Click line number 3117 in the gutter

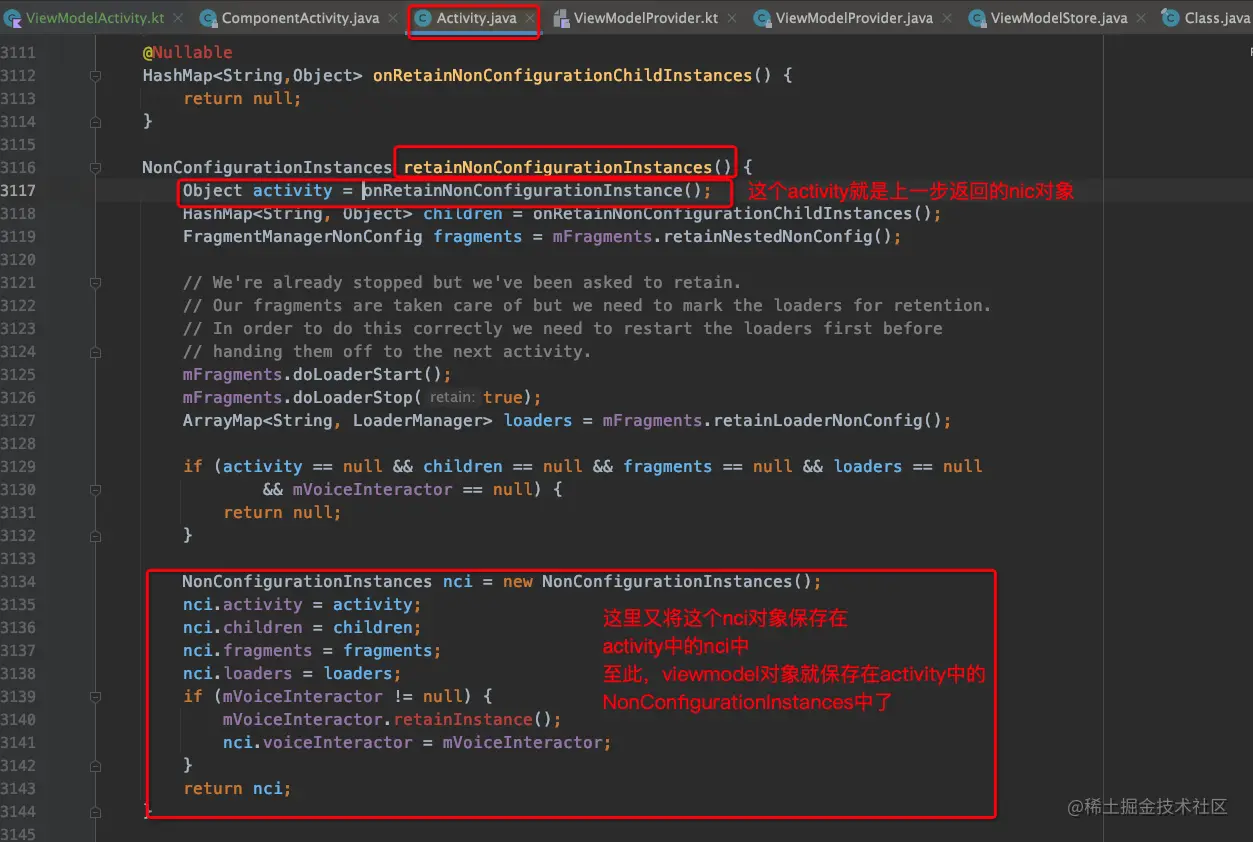18,190
